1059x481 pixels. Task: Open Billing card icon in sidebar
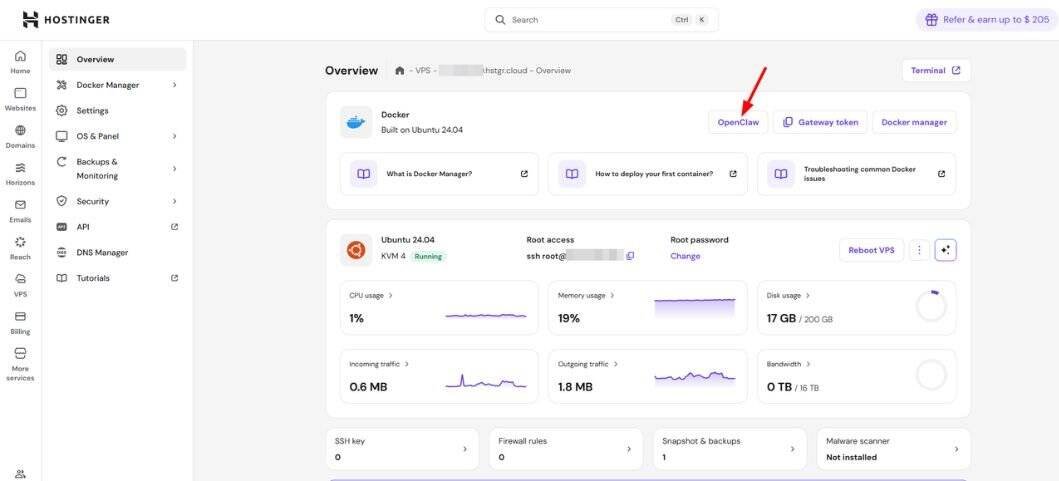pyautogui.click(x=20, y=316)
